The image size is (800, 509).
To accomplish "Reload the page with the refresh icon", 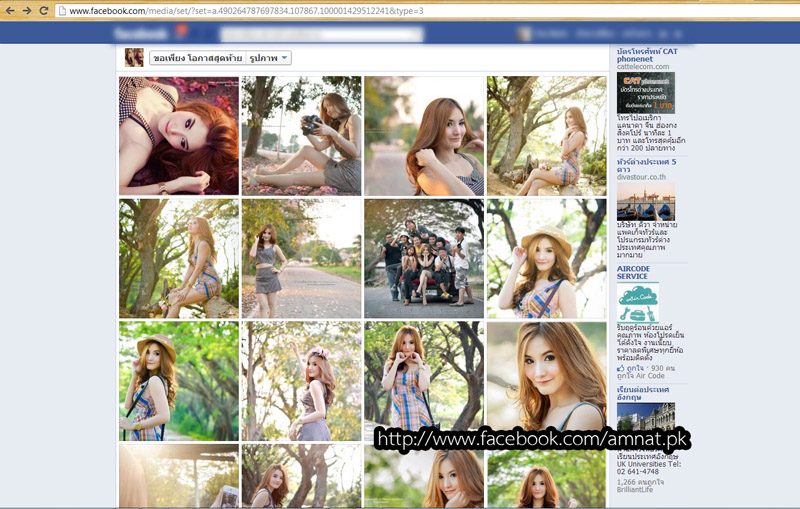I will pyautogui.click(x=44, y=10).
